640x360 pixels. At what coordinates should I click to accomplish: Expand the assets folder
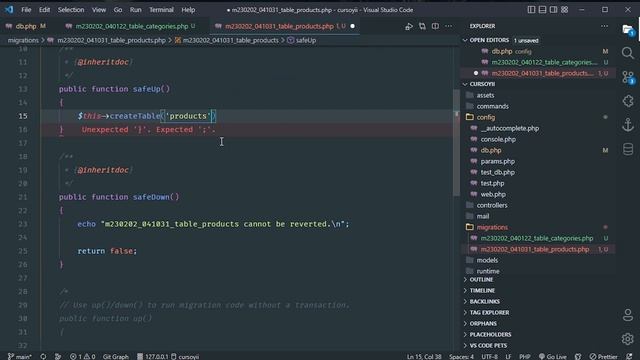click(x=538, y=95)
